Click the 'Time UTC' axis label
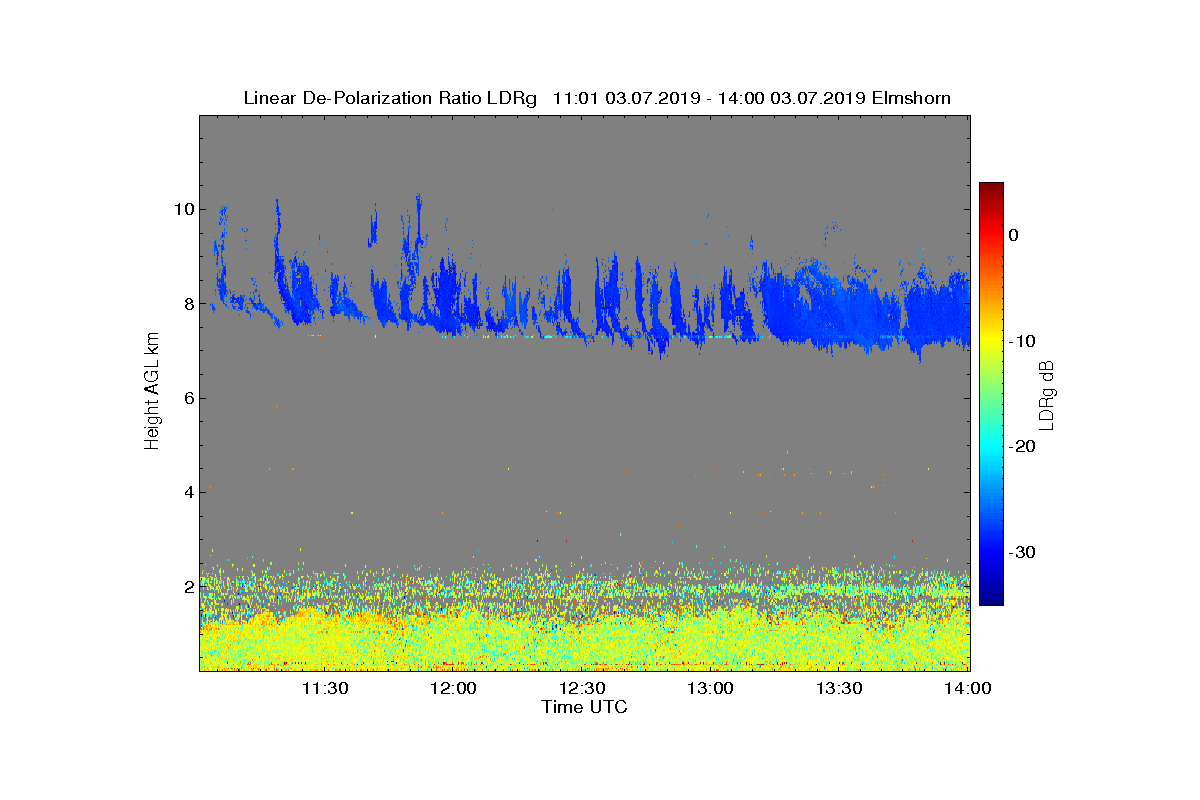Screen dimensions: 1200x800 pyautogui.click(x=585, y=707)
